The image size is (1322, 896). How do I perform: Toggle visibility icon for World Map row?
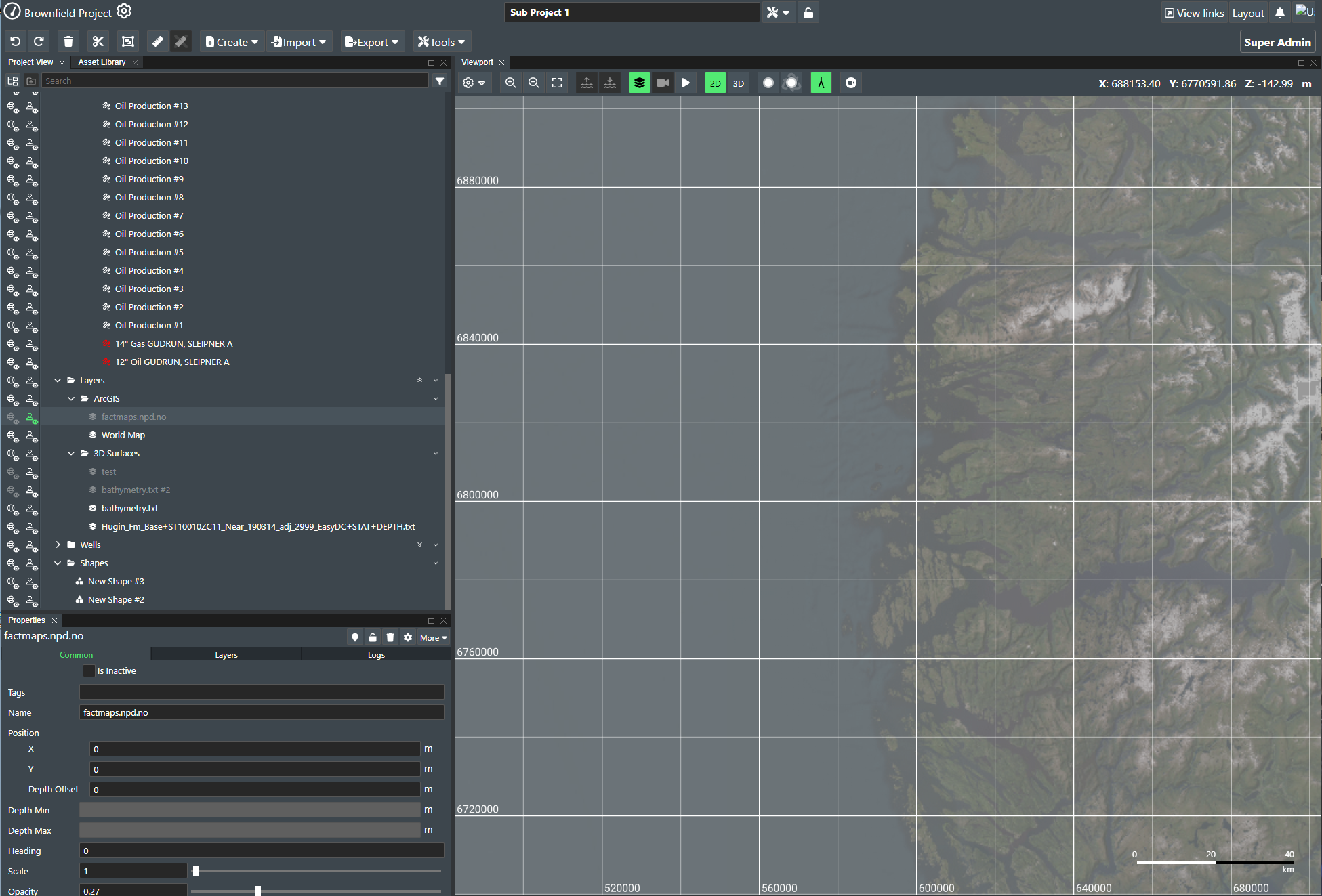[x=13, y=435]
